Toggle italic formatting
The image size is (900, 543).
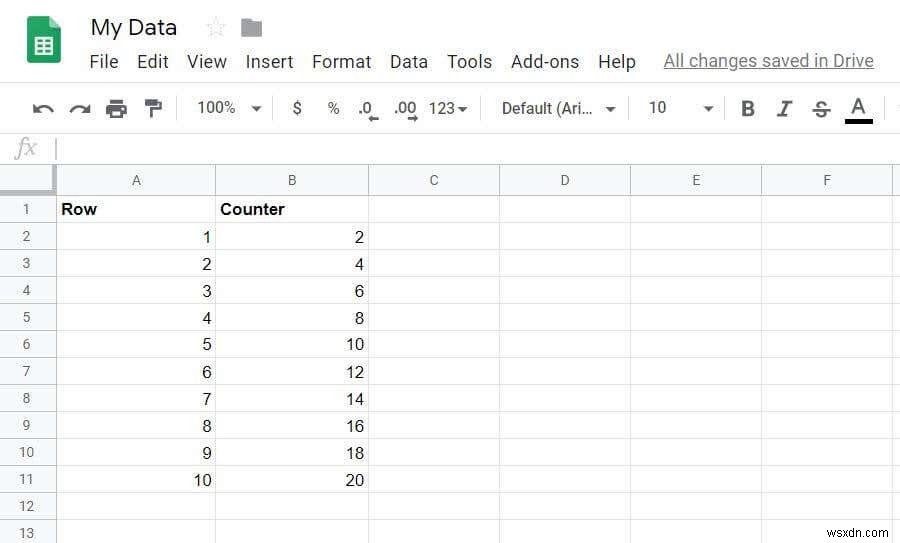784,109
